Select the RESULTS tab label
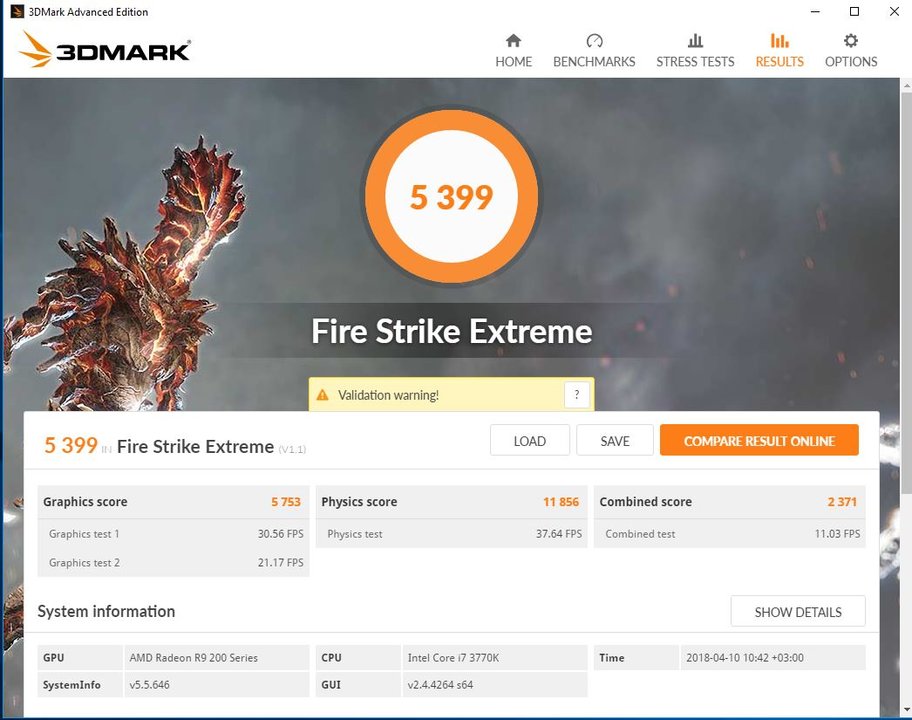 779,62
